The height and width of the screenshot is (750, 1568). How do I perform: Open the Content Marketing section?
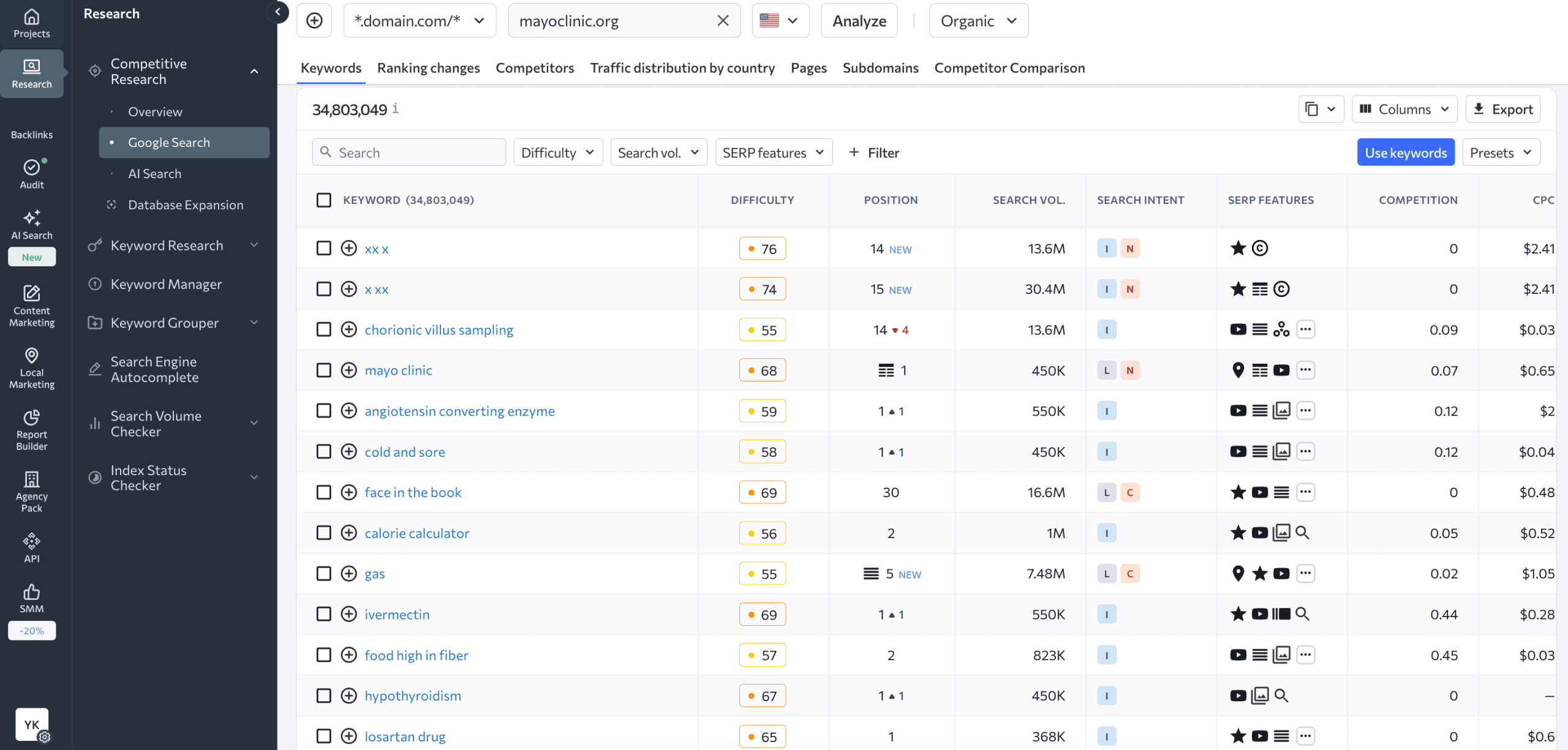(x=31, y=306)
